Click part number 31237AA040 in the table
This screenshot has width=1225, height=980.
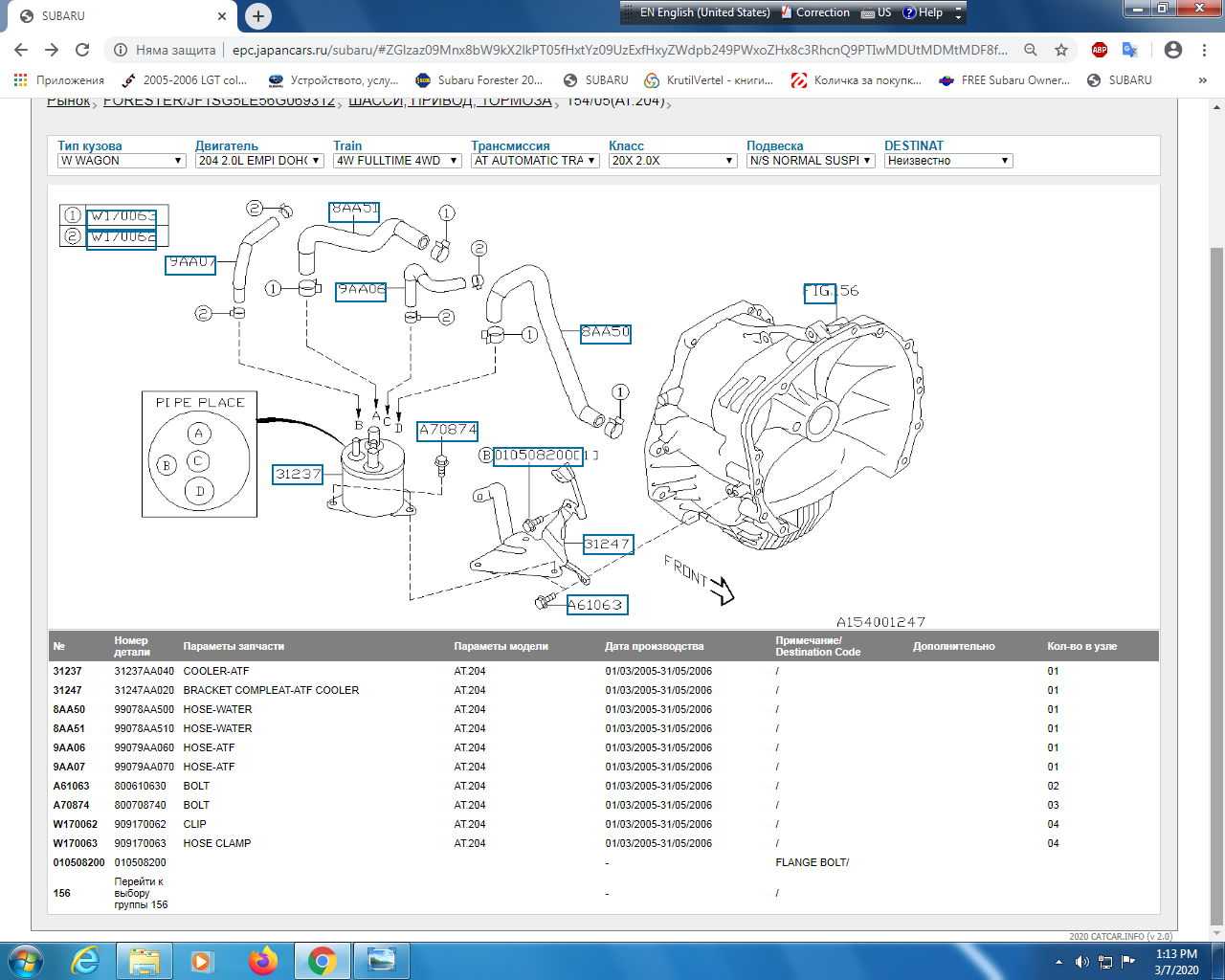click(x=145, y=671)
